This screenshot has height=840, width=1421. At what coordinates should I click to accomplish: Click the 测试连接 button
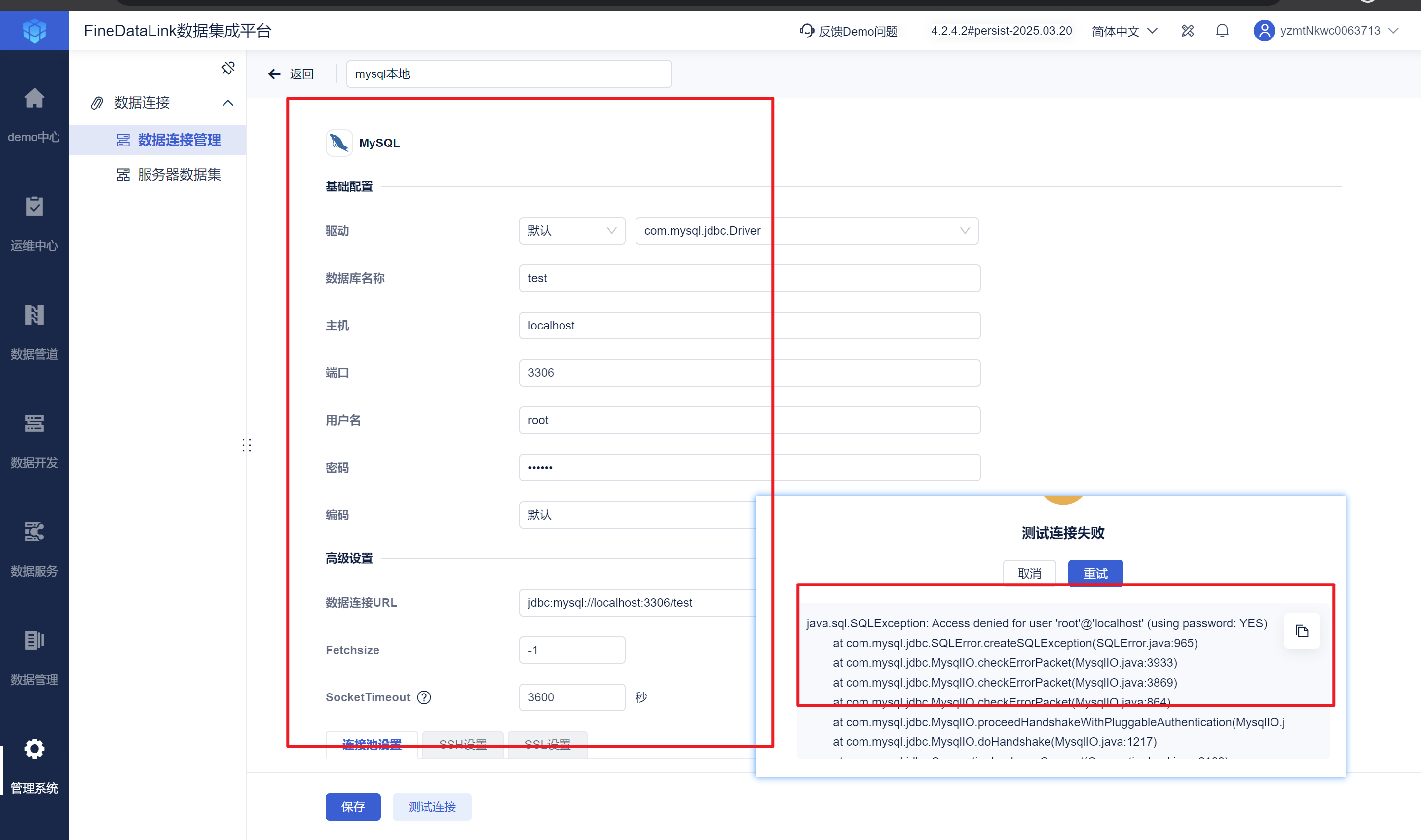pos(431,806)
